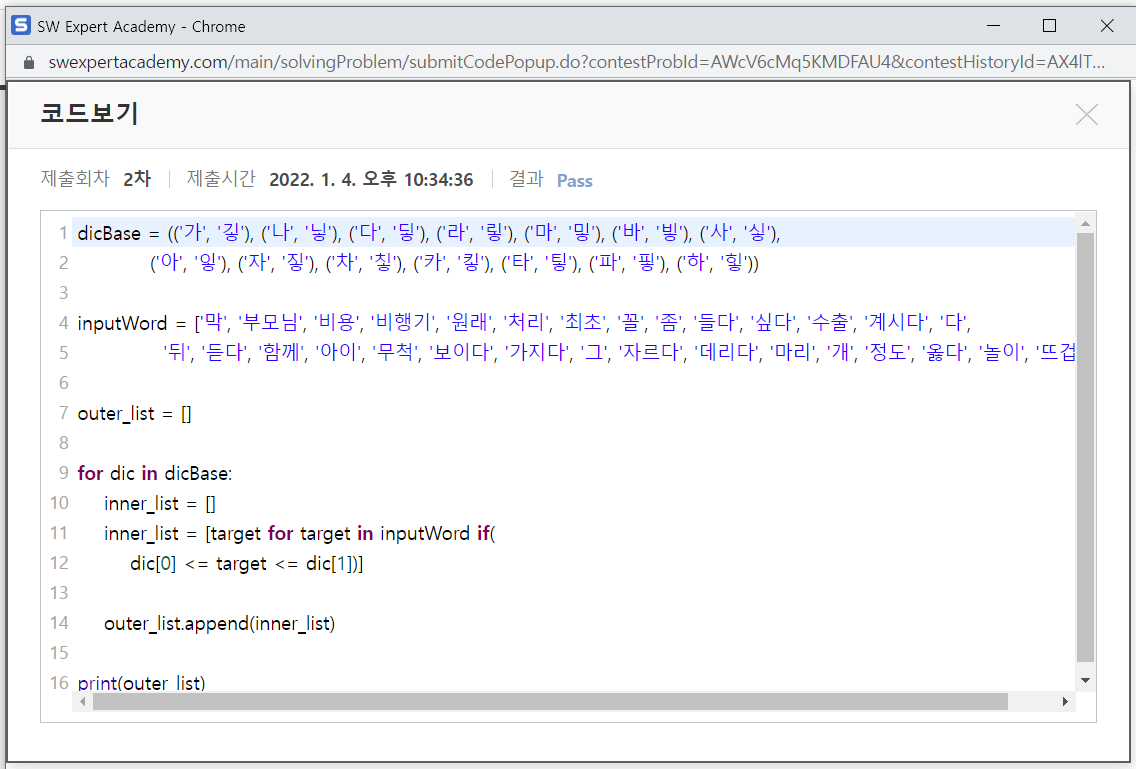Click line 11 list comprehension code
1136x769 pixels.
click(299, 533)
